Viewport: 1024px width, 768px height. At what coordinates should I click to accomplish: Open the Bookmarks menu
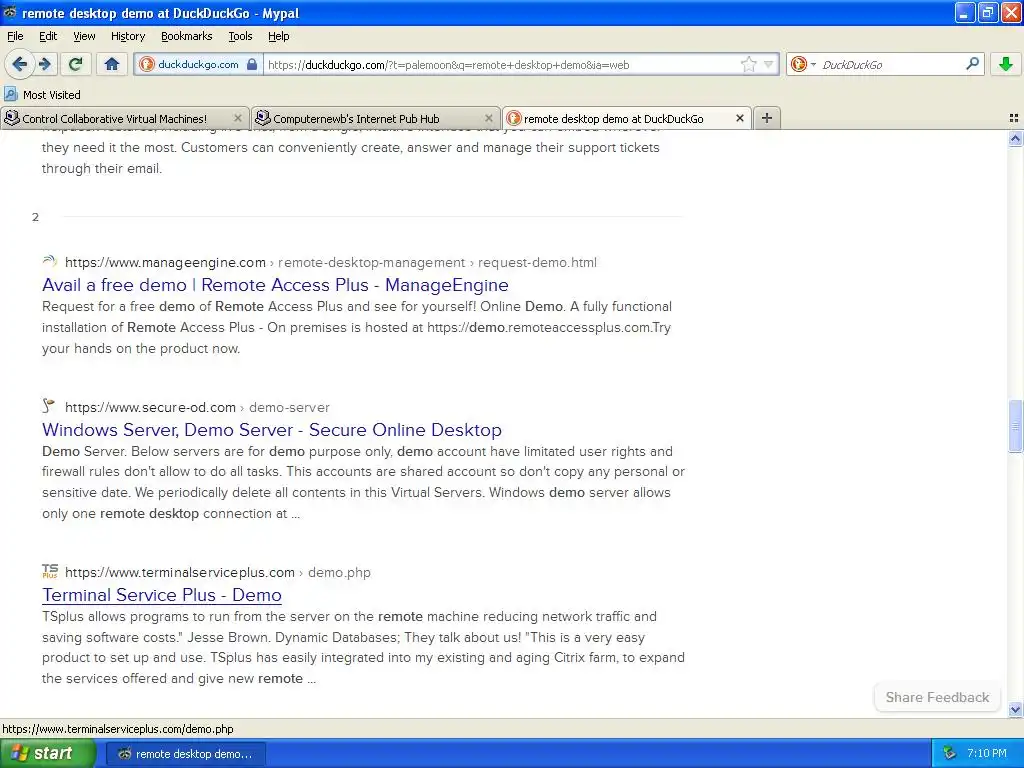click(186, 36)
